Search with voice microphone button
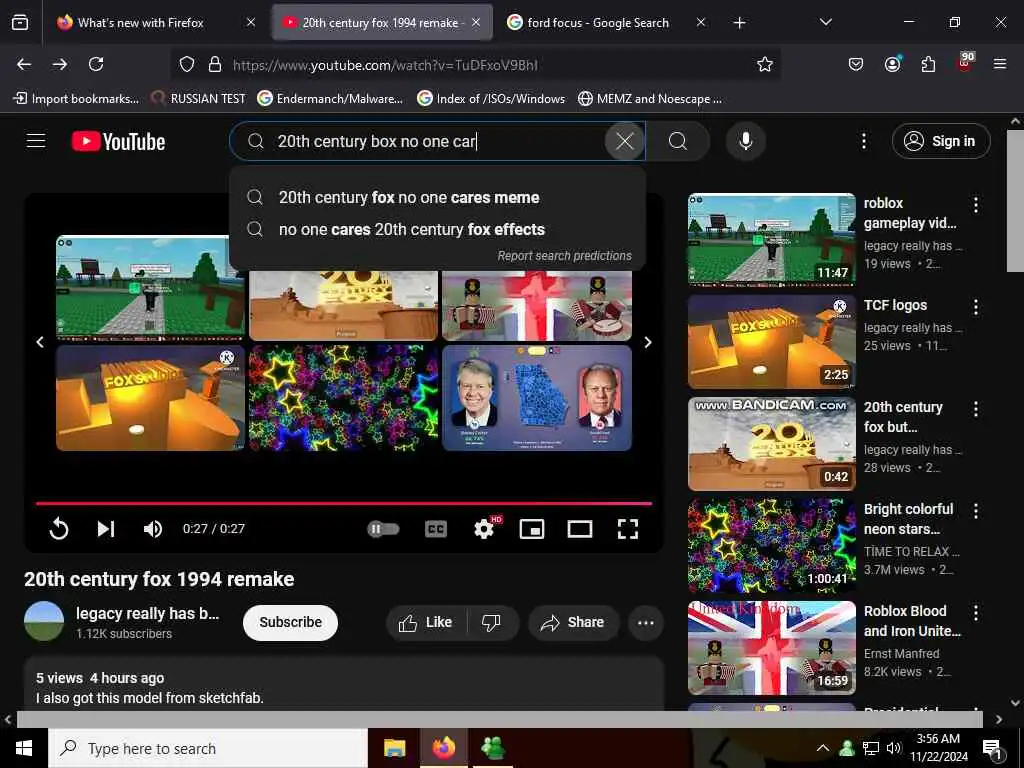 tap(746, 141)
